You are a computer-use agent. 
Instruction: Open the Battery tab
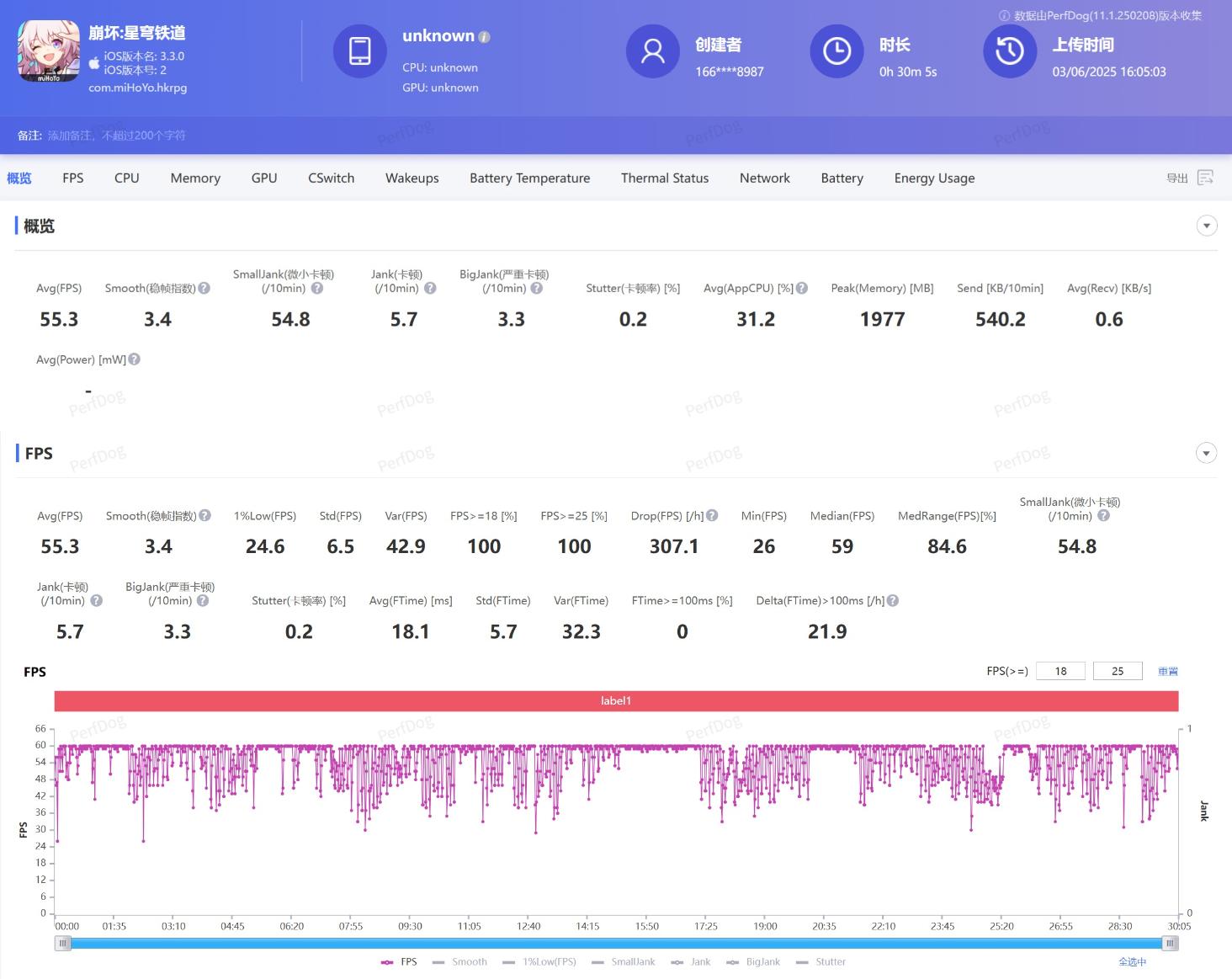(842, 178)
